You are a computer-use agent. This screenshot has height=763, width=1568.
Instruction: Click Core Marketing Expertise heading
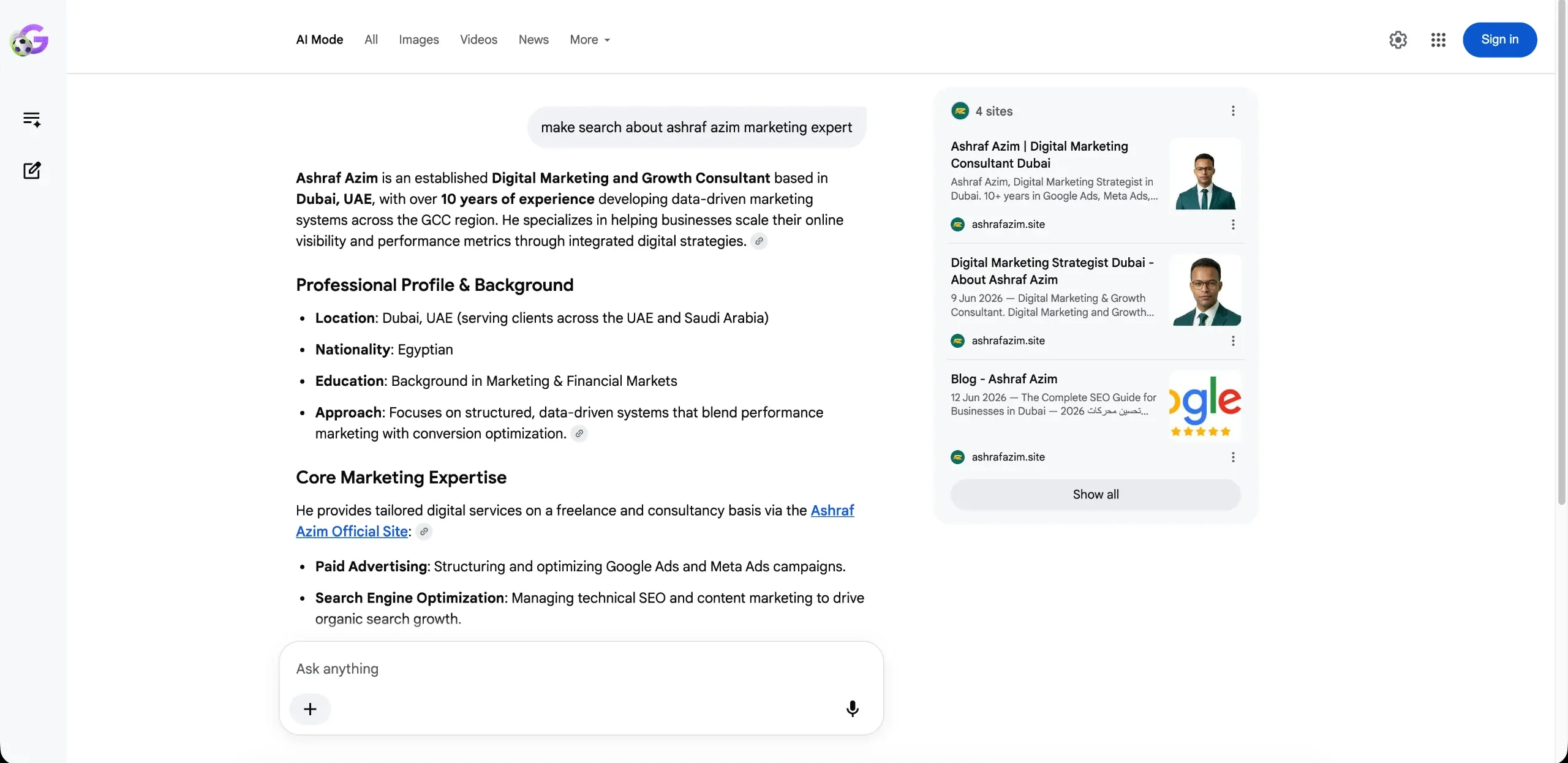(401, 477)
